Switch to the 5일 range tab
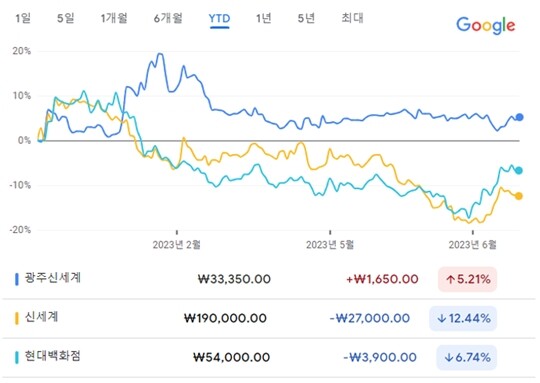The image size is (540, 383). coord(65,18)
